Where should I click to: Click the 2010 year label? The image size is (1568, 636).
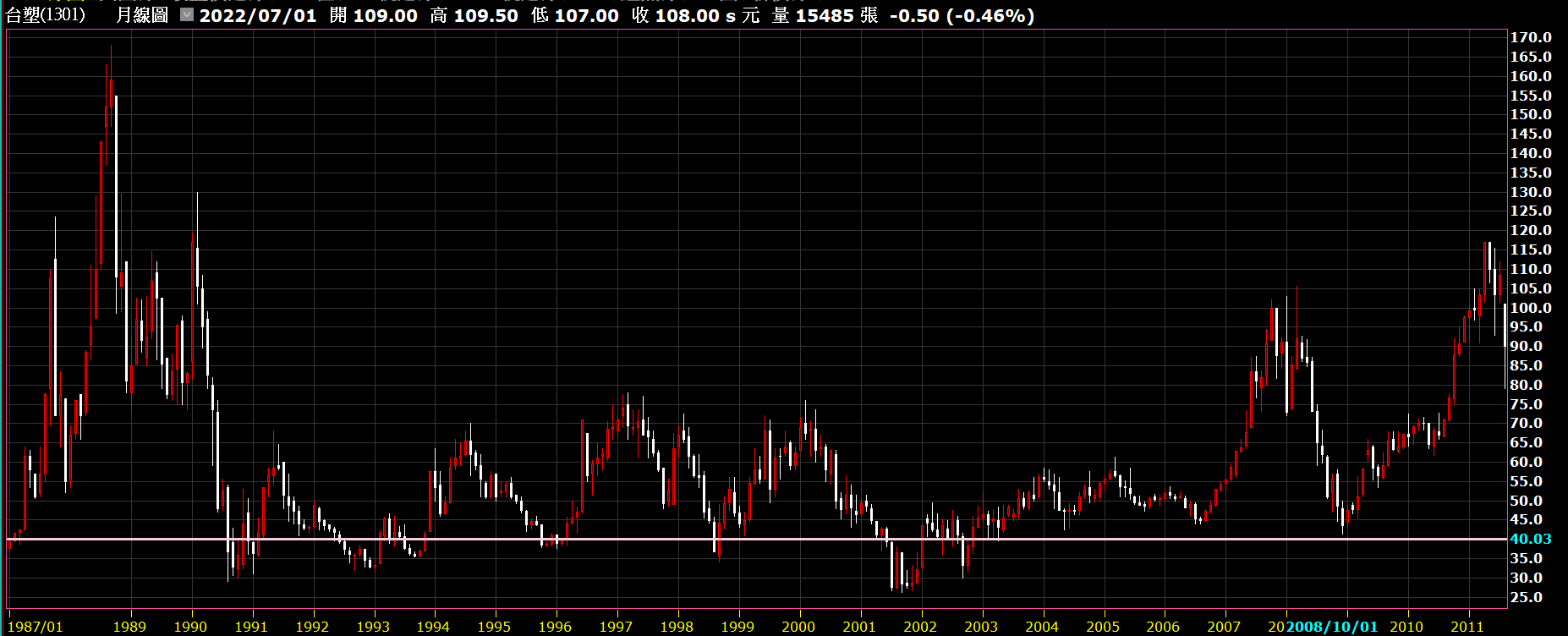pyautogui.click(x=1406, y=627)
